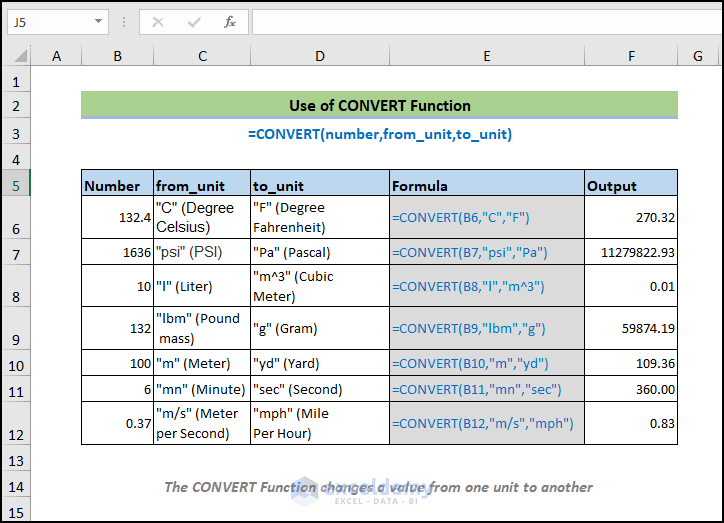Viewport: 724px width, 523px height.
Task: Select column B header
Action: tap(117, 56)
